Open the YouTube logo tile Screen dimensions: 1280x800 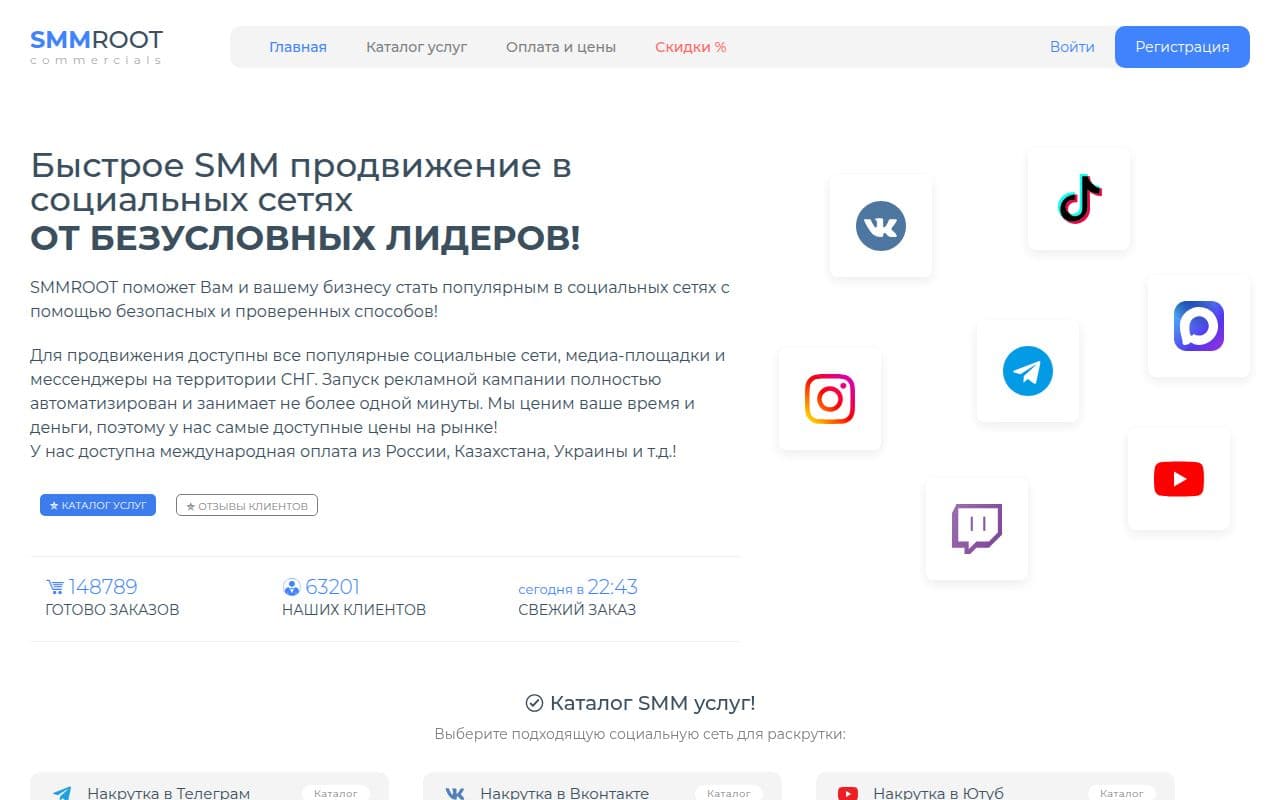1179,479
